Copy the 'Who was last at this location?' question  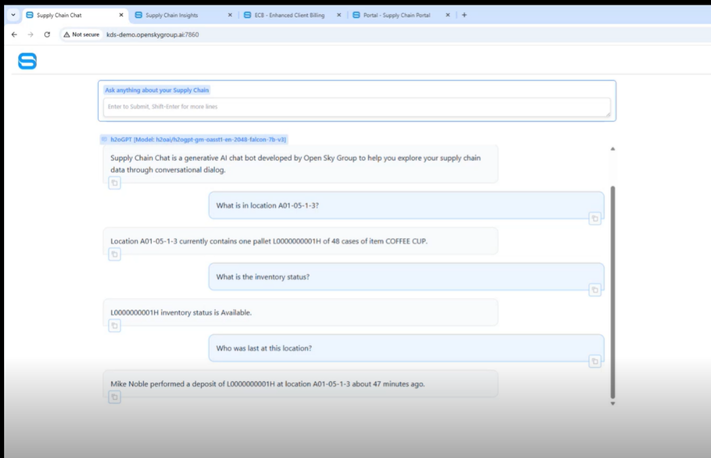[594, 361]
